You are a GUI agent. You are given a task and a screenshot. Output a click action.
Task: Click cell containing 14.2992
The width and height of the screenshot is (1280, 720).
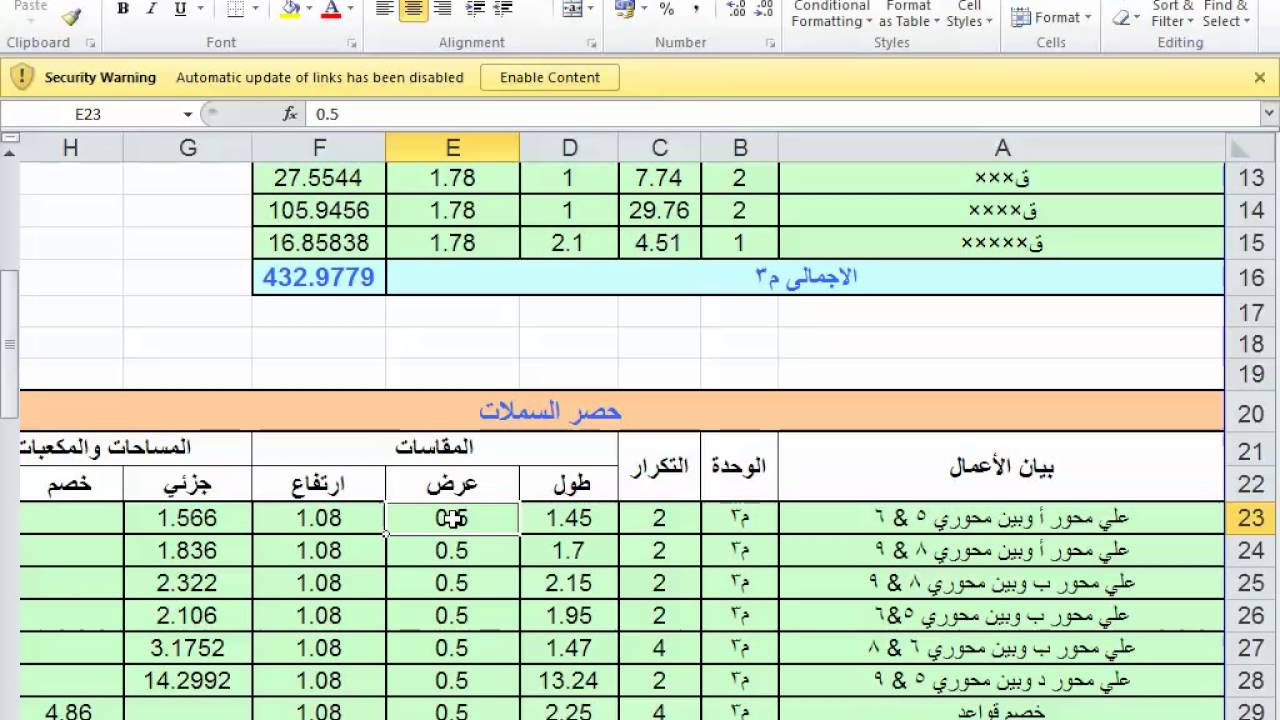(x=188, y=681)
